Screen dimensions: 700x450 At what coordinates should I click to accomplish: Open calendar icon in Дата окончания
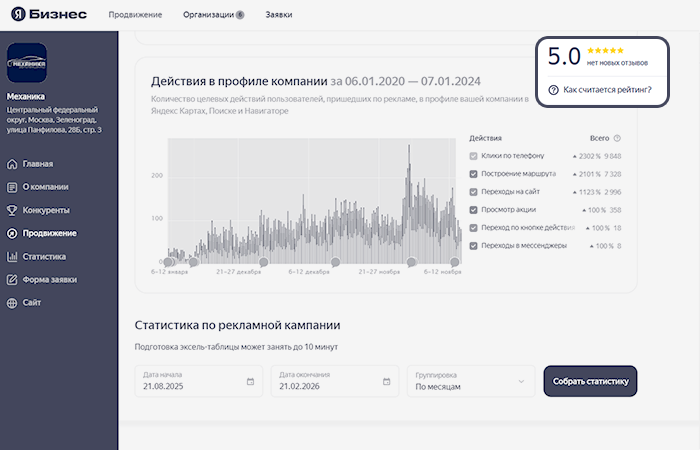pyautogui.click(x=387, y=382)
